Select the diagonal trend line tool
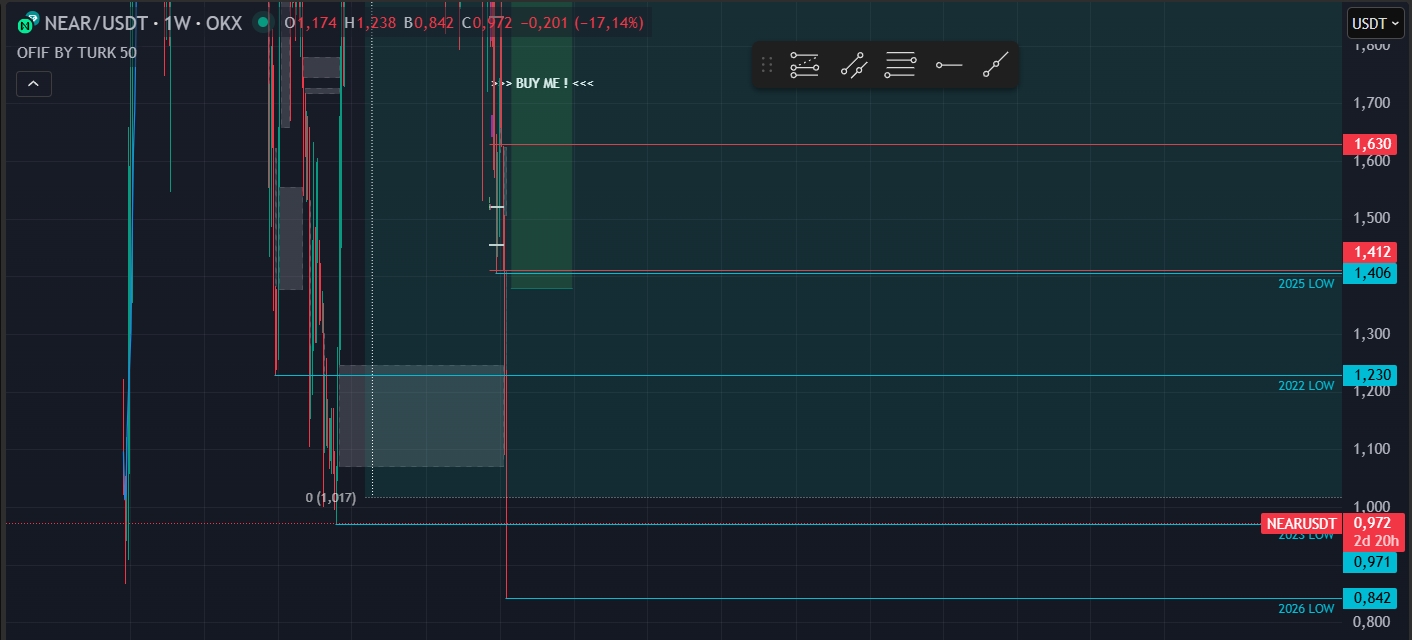Screen dimensions: 1412x640 point(995,66)
